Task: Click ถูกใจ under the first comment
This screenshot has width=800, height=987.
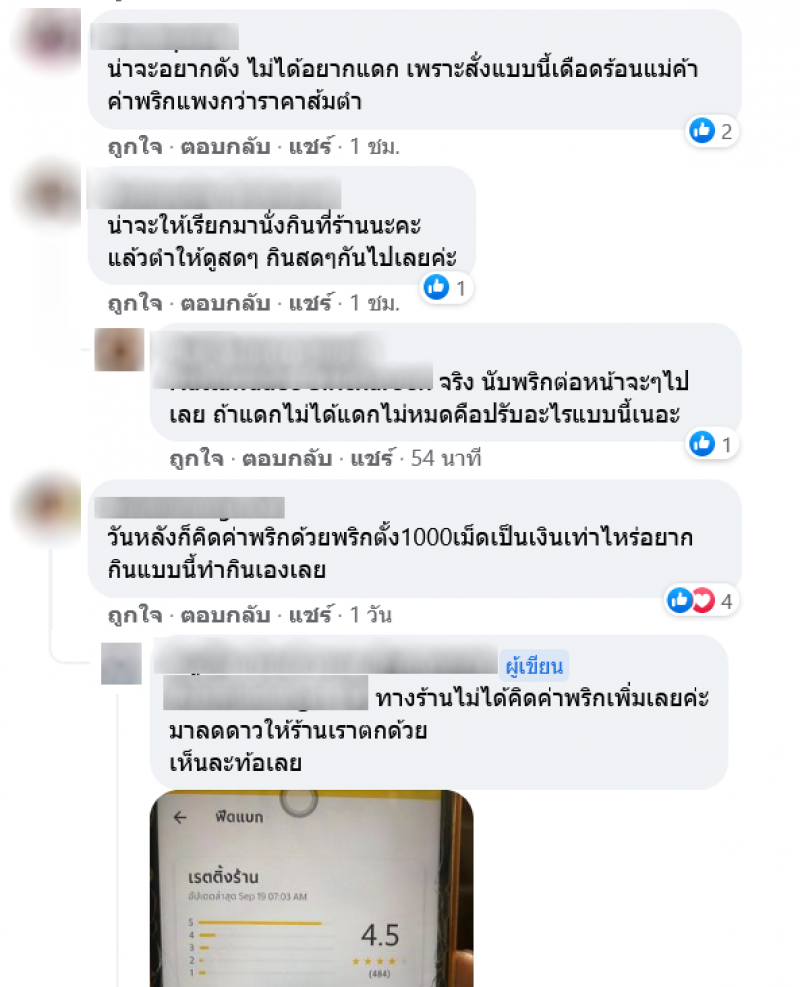Action: 134,146
